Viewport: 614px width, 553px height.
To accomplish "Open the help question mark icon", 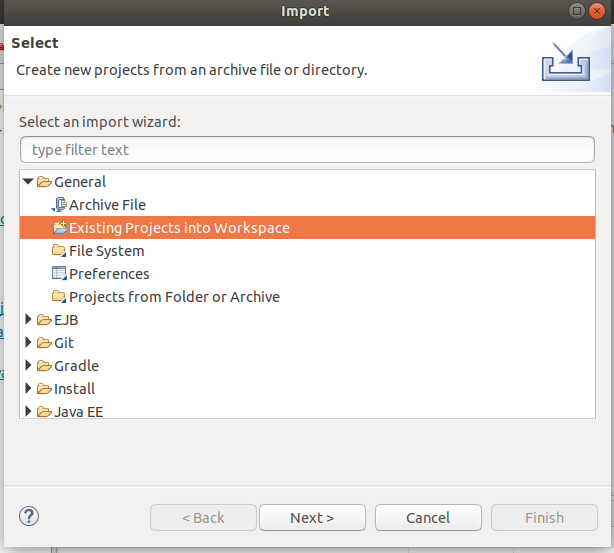I will click(x=28, y=517).
